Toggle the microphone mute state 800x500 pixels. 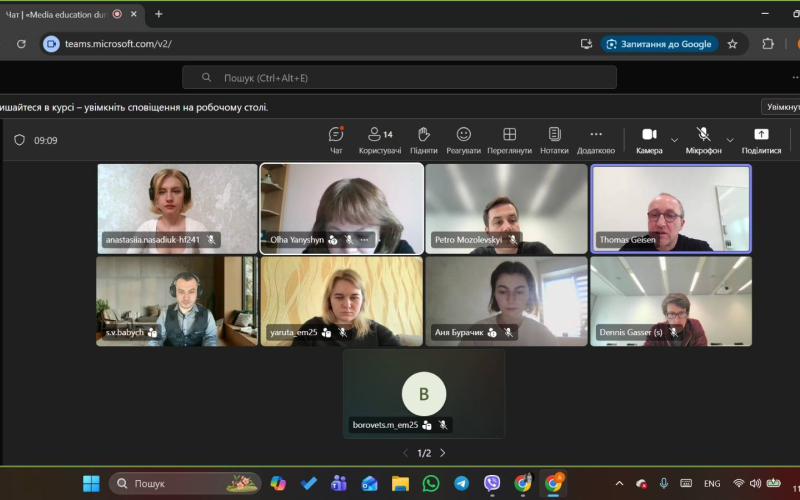coord(703,138)
